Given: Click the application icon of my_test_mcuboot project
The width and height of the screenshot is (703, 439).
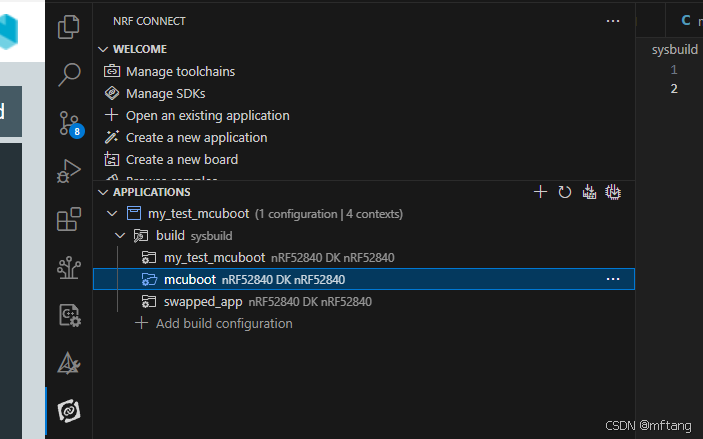Looking at the screenshot, I should click(x=134, y=213).
